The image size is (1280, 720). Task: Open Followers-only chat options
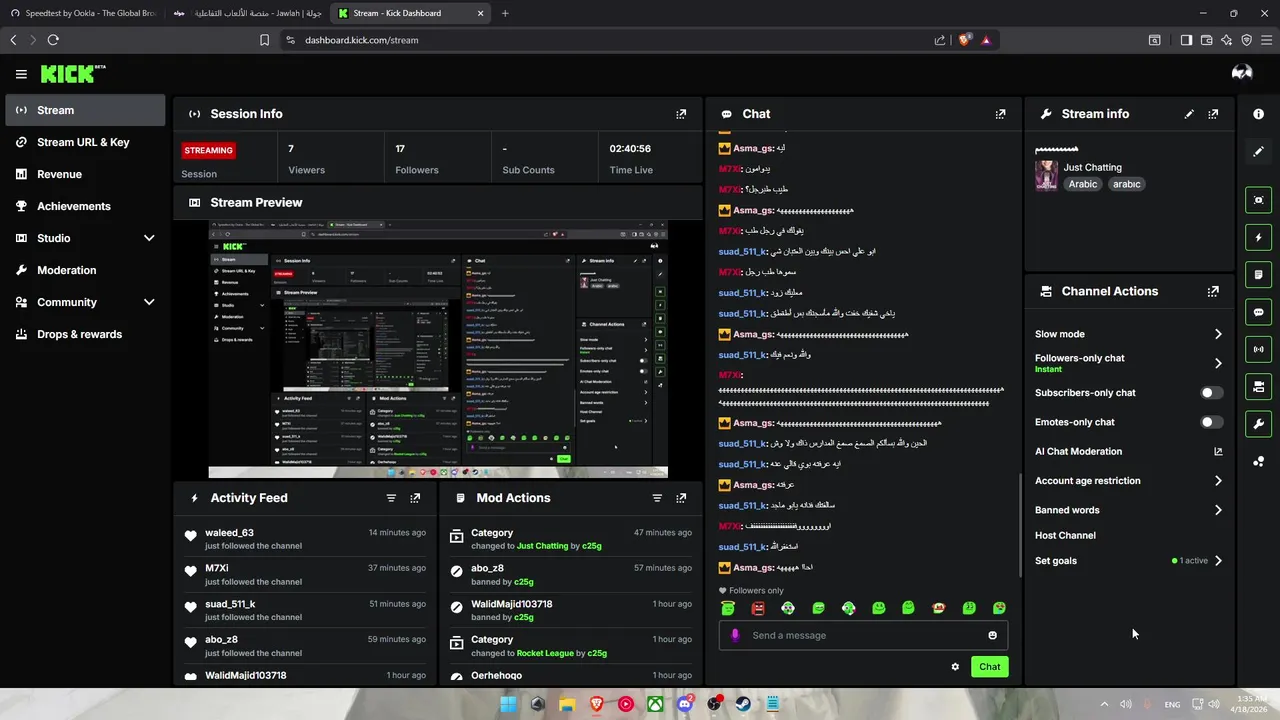[x=1129, y=363]
